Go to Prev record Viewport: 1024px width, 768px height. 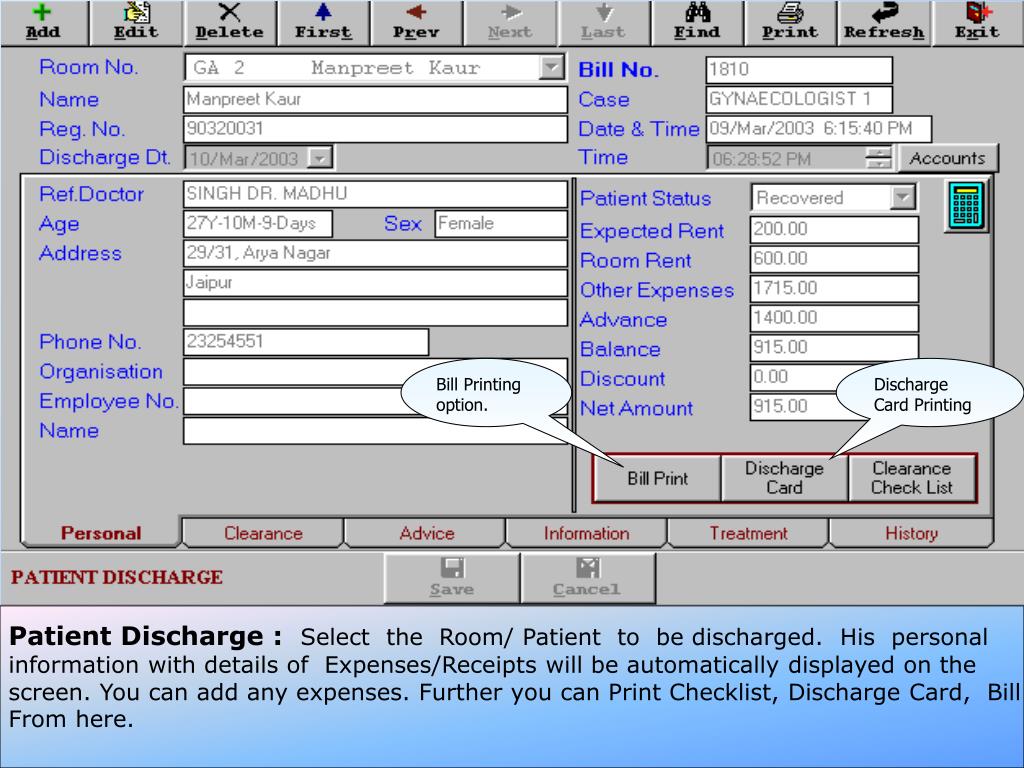pyautogui.click(x=416, y=22)
